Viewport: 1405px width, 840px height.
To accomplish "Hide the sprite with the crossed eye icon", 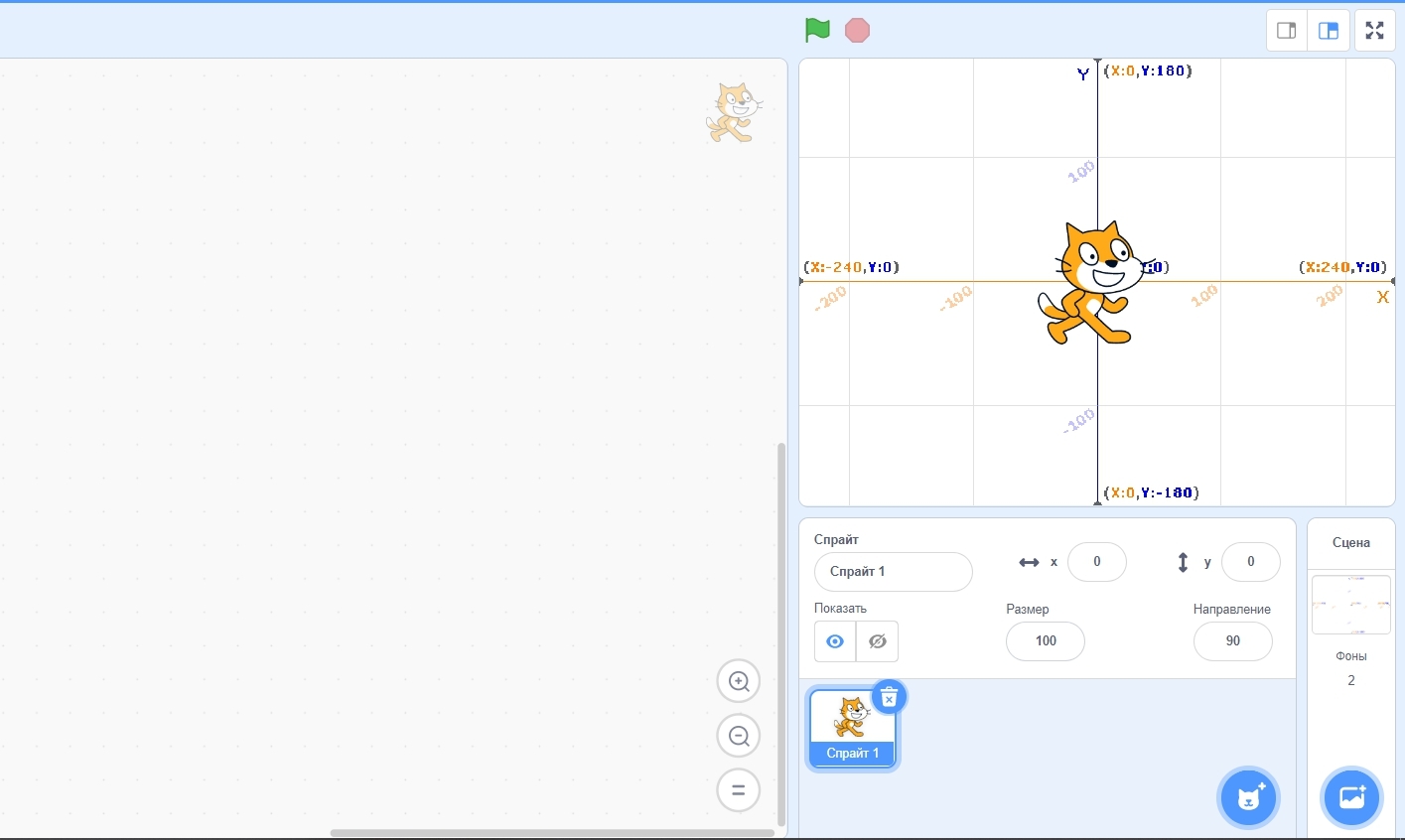I will tap(878, 641).
